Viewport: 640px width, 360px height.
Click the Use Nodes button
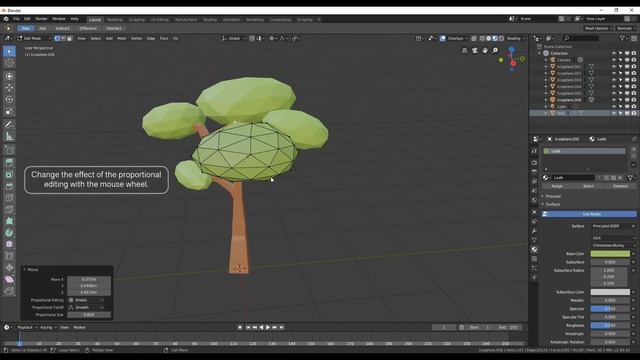tap(589, 214)
